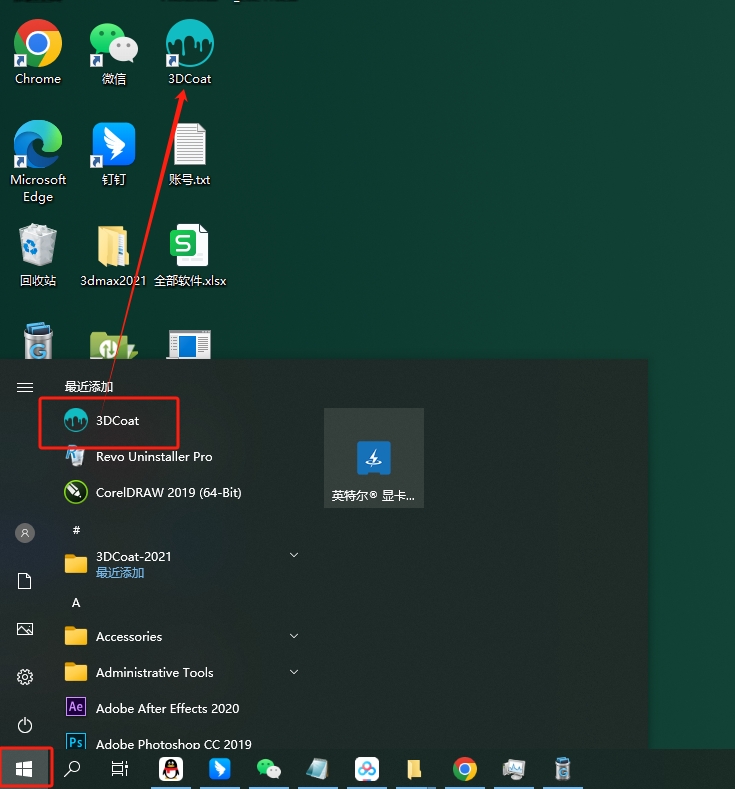Click the Windows Start button

point(25,768)
